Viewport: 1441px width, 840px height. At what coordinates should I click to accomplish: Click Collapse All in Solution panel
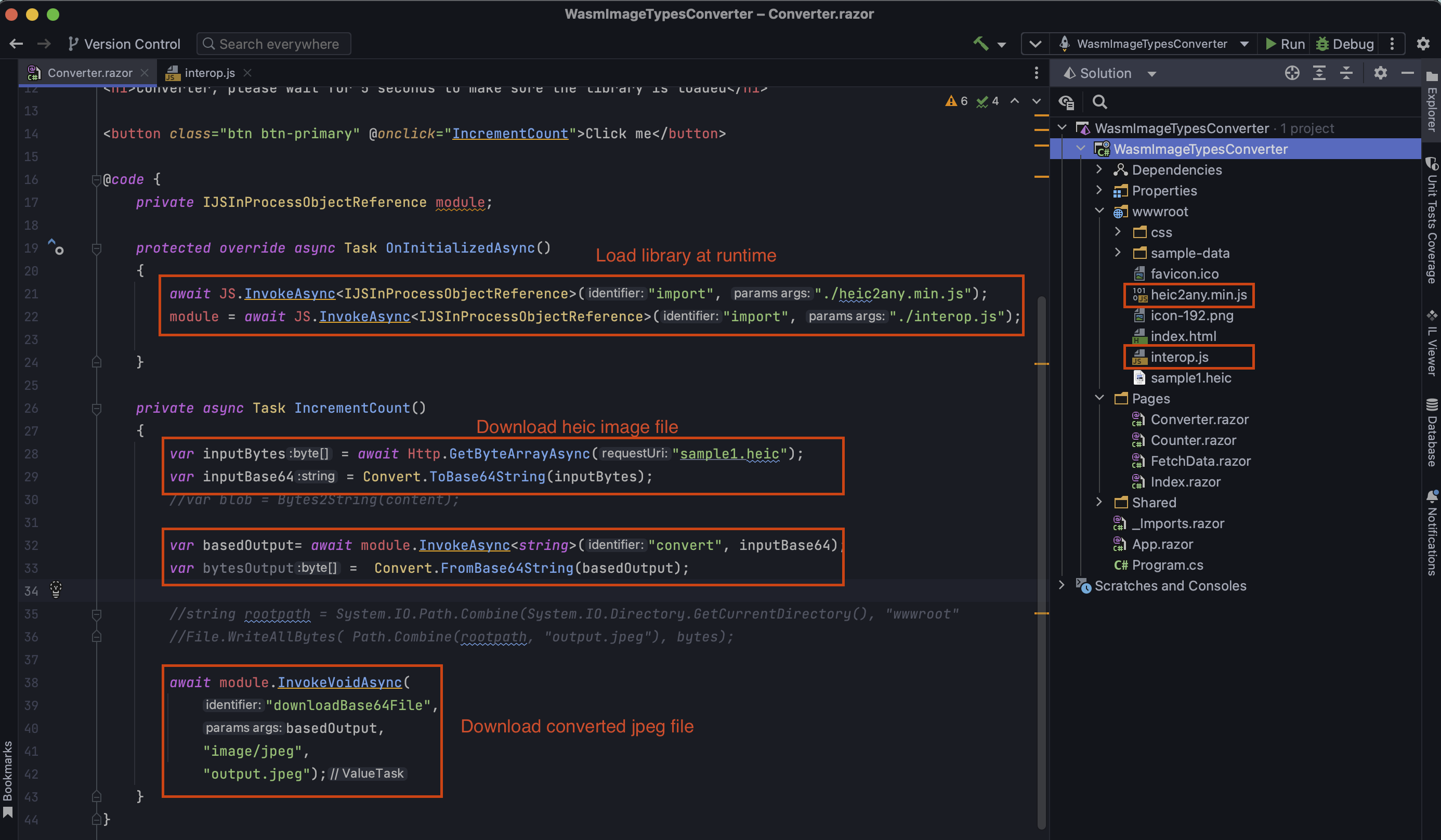(1346, 73)
